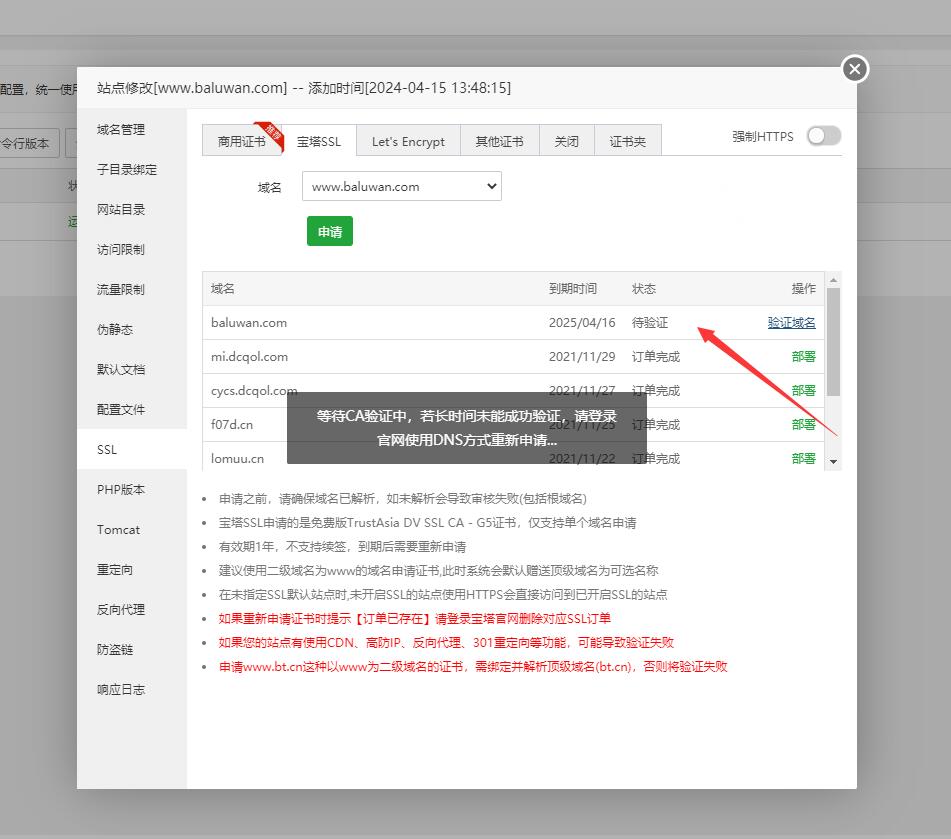Switch to the Let's Encrypt tab
Screen dimensions: 951x839
408,141
